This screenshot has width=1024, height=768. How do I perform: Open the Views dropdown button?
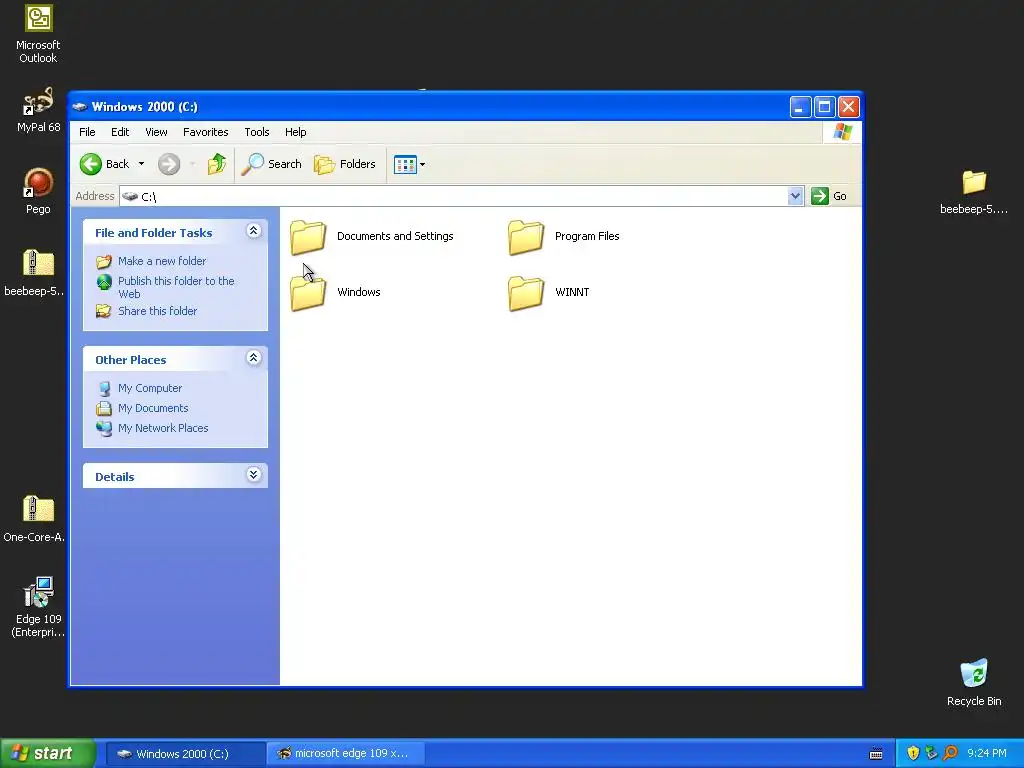(x=409, y=165)
